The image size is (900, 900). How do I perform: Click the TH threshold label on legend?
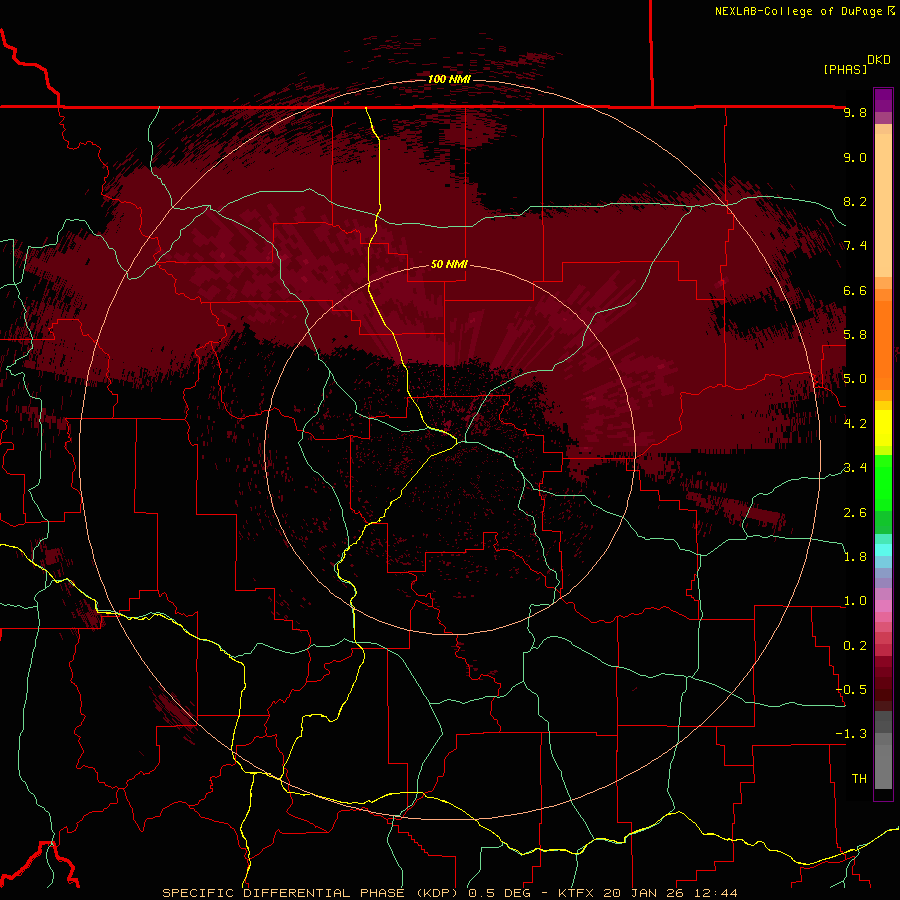click(x=859, y=779)
